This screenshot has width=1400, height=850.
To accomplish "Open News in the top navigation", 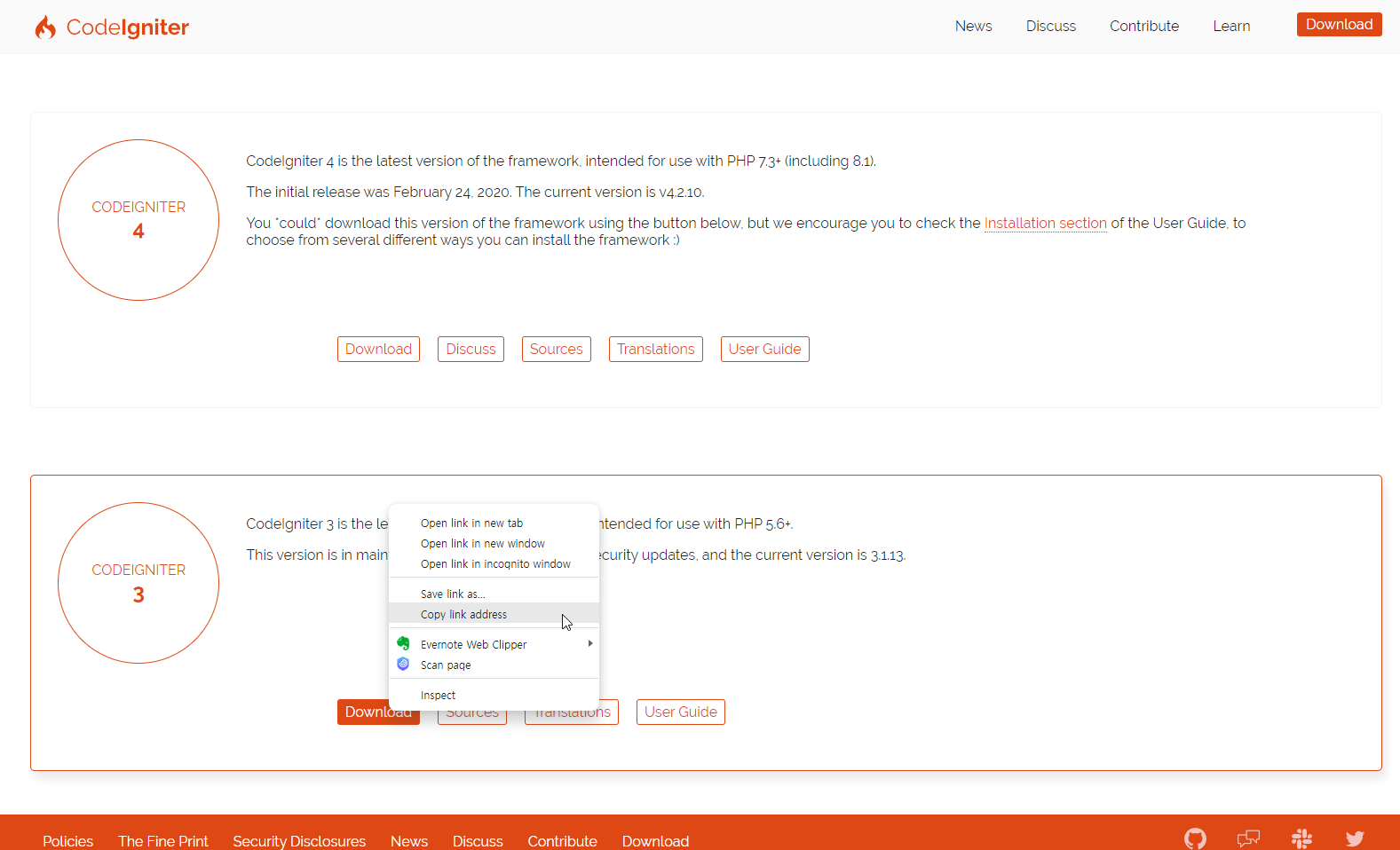I will pyautogui.click(x=973, y=27).
